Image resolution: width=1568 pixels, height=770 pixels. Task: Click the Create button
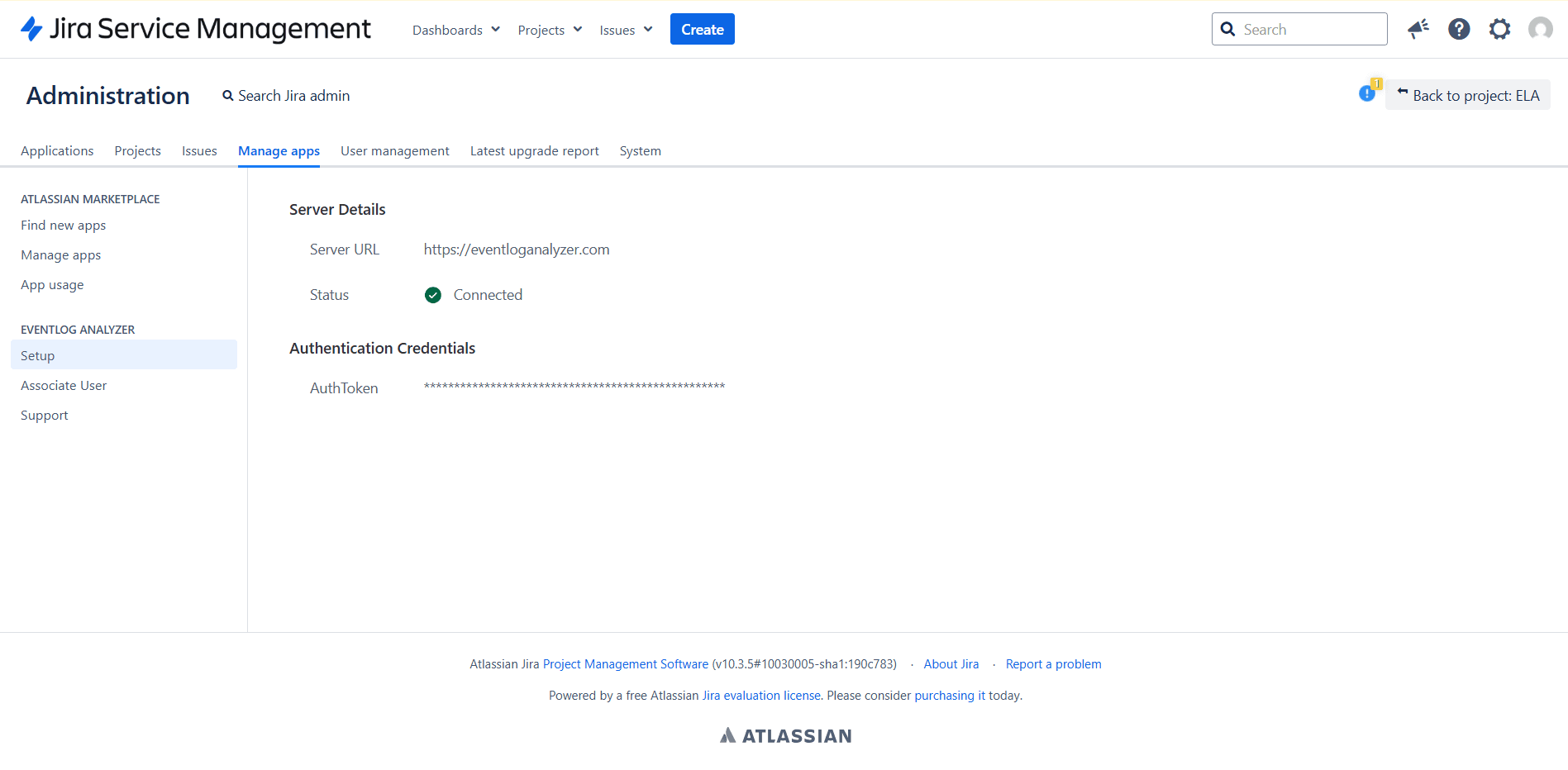(x=702, y=29)
